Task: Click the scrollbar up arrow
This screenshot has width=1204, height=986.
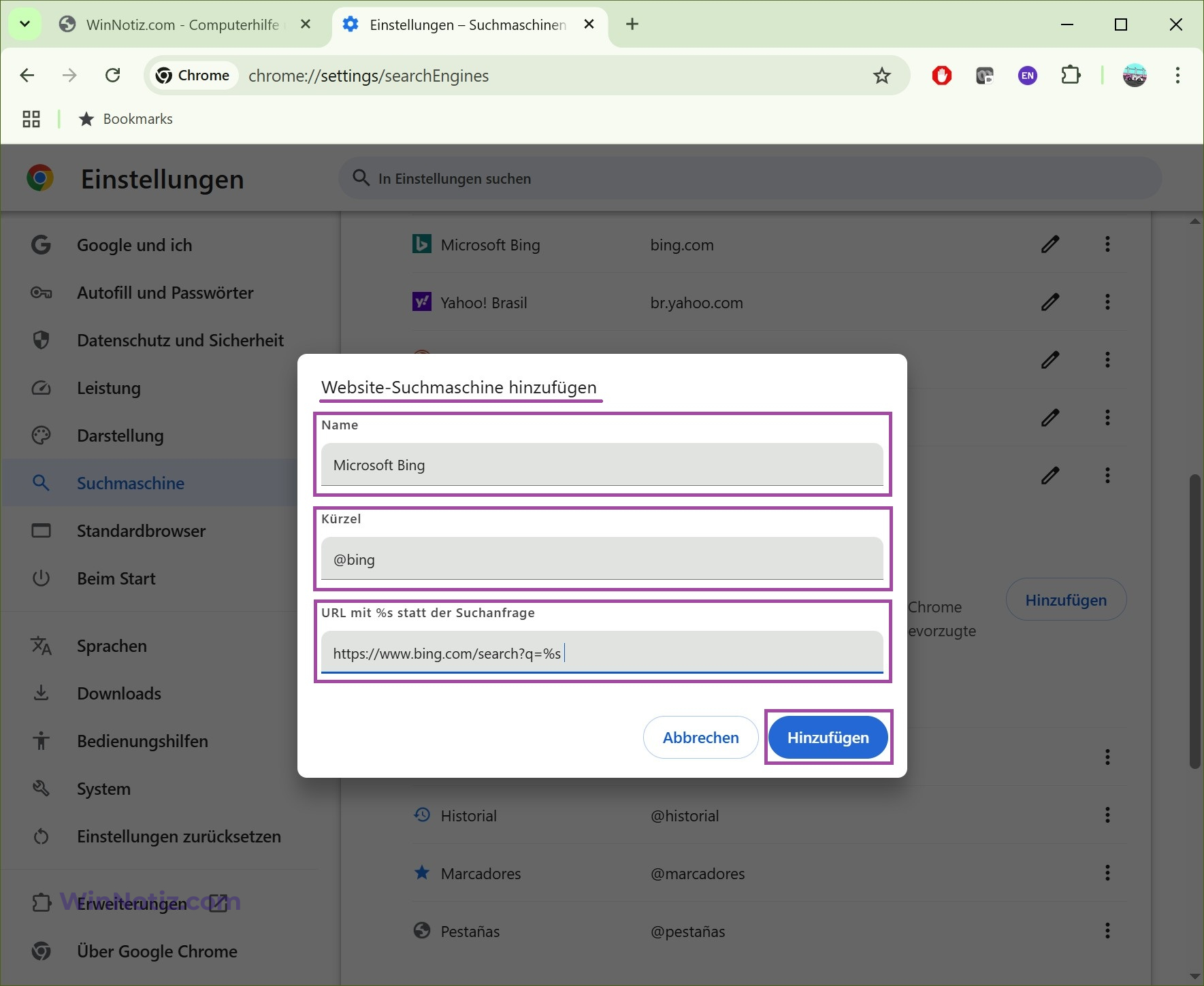Action: [1195, 222]
